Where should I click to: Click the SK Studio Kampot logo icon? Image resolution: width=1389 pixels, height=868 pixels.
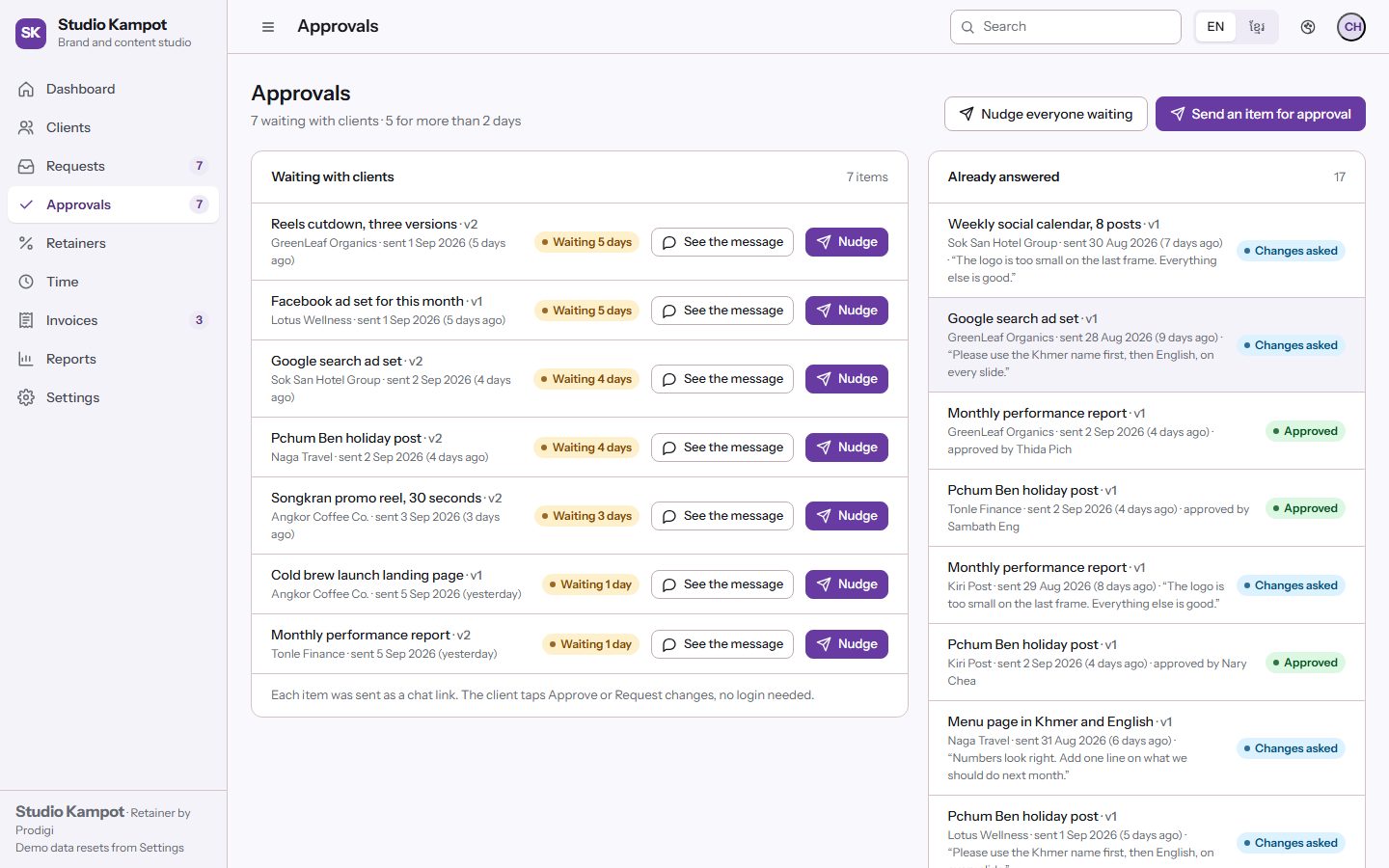click(x=31, y=33)
